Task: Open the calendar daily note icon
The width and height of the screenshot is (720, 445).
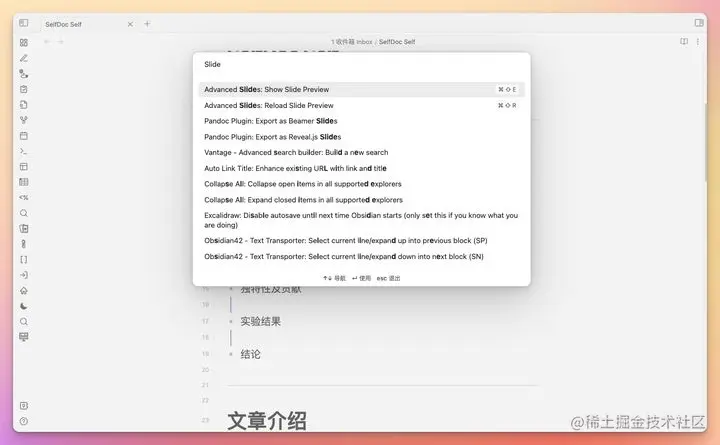Action: tap(24, 135)
